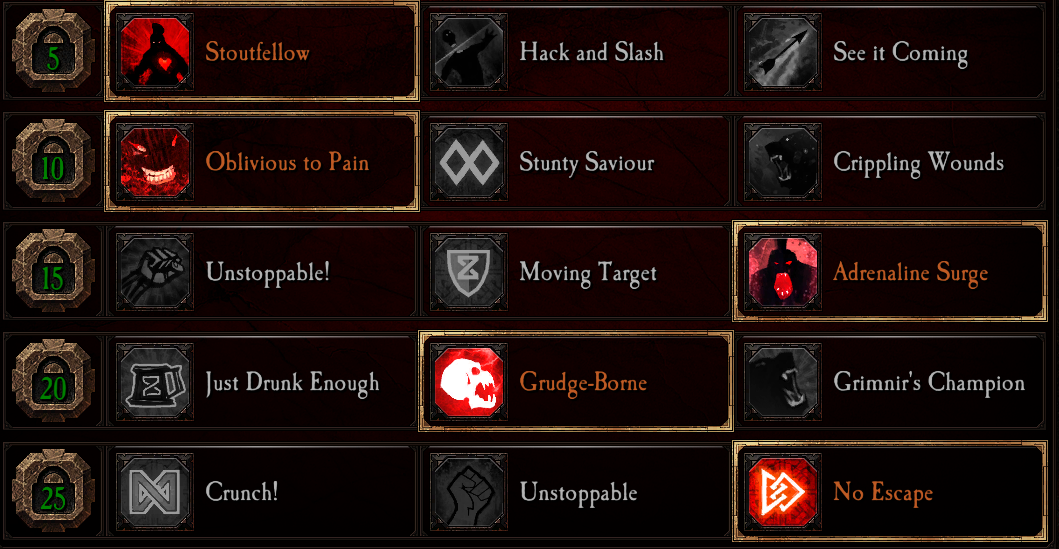Screen dimensions: 1059x549
Task: Select the Stunty Saviour diamond icon
Action: click(469, 162)
